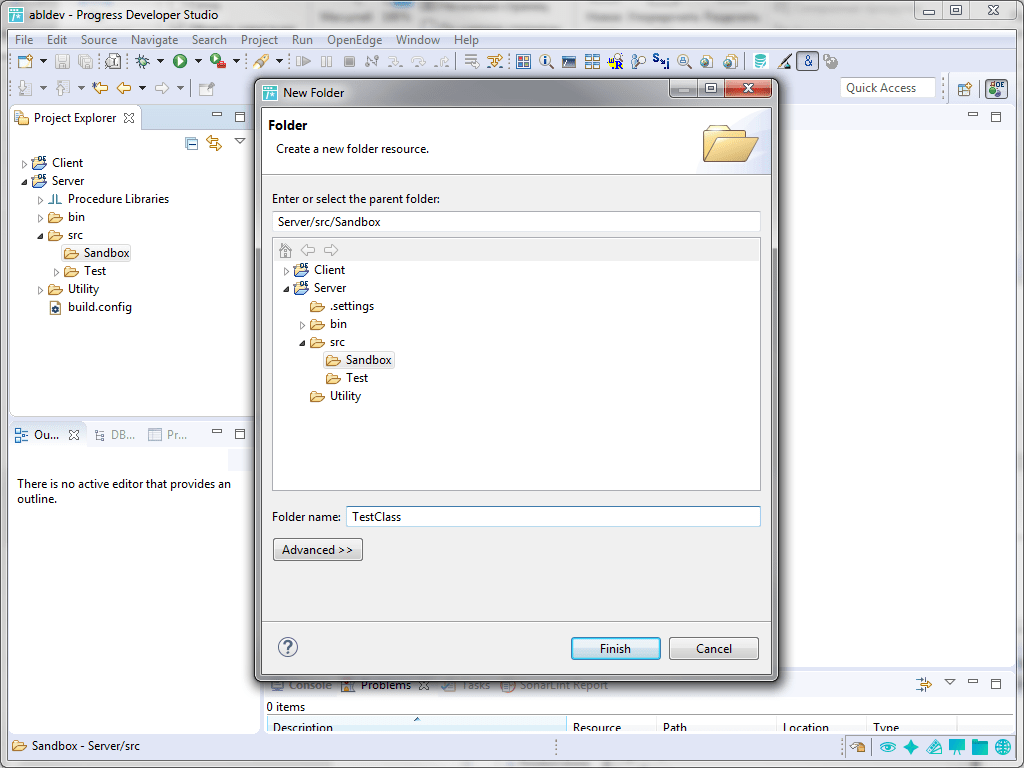This screenshot has height=768, width=1024.
Task: Switch to the DB... tab
Action: [x=115, y=435]
